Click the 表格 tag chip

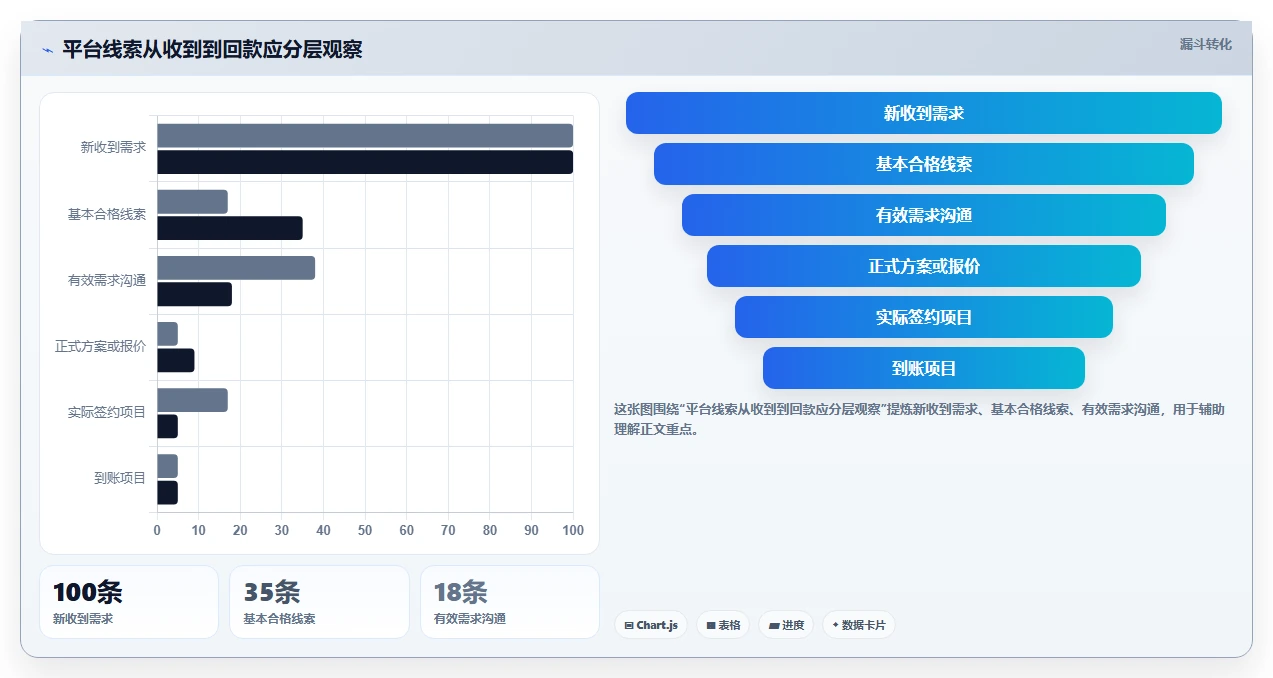(x=723, y=625)
